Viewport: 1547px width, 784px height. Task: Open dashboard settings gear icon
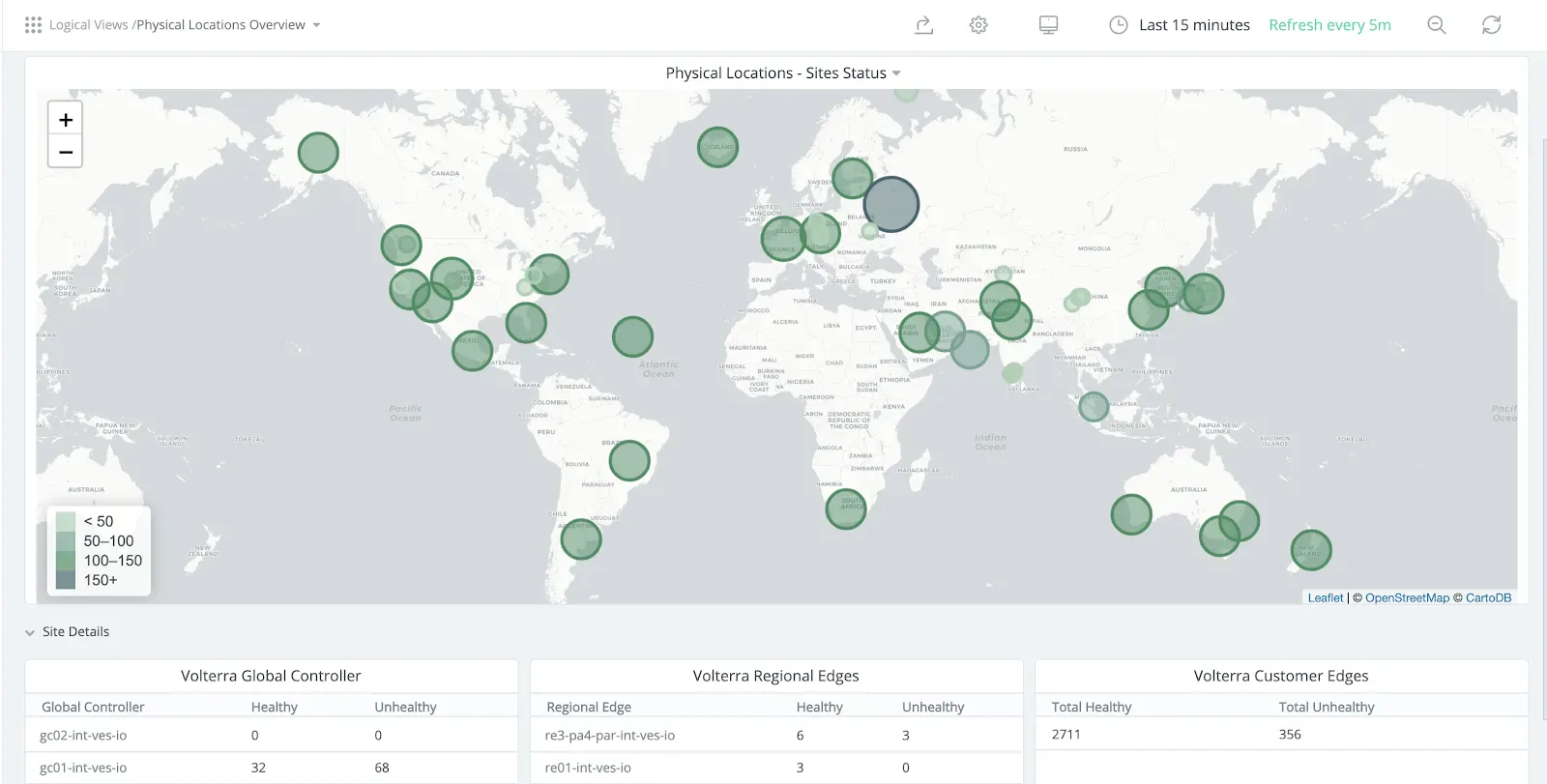(978, 25)
